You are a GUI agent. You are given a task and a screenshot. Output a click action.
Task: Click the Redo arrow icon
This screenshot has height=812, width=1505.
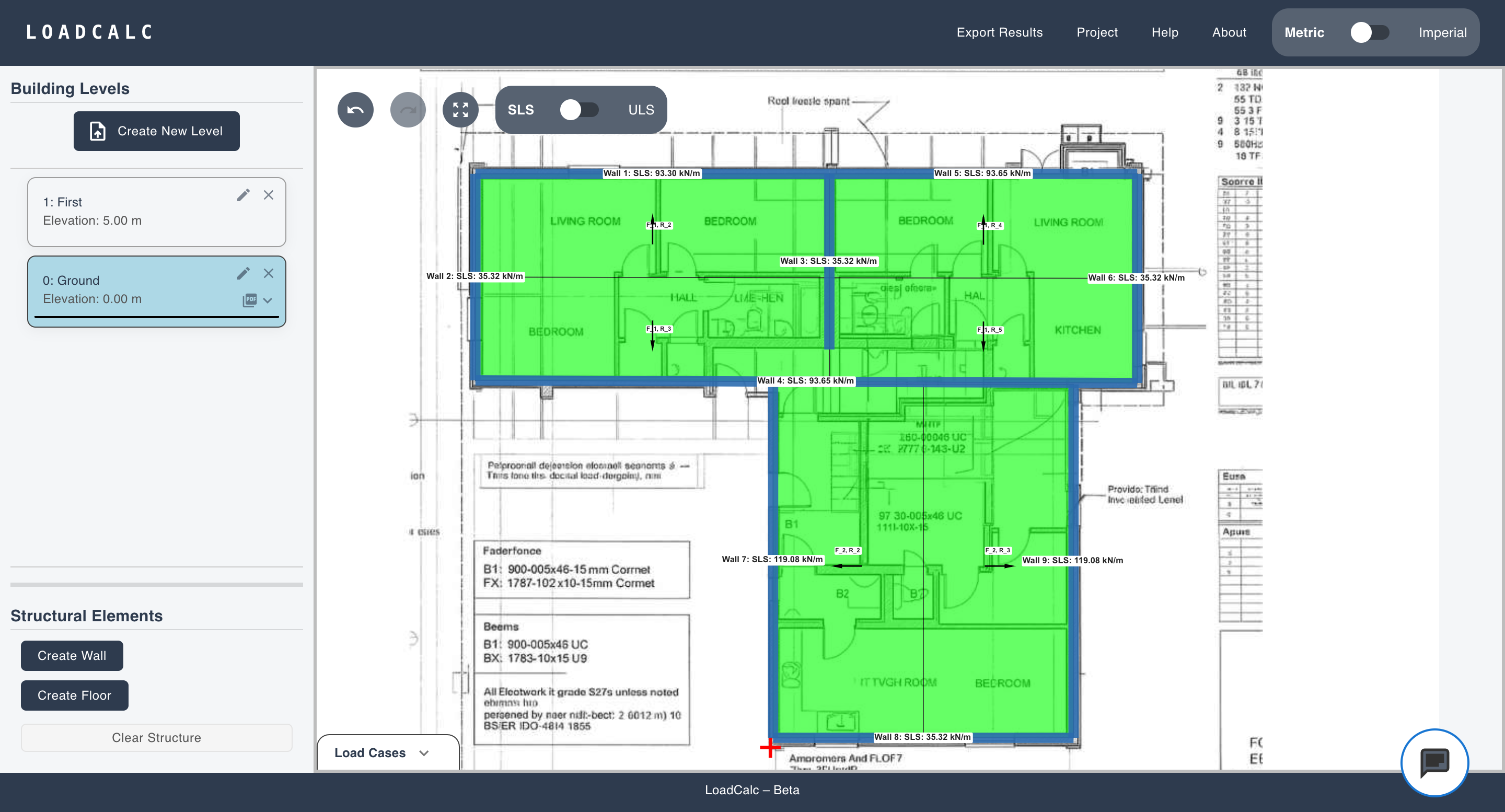pos(407,109)
